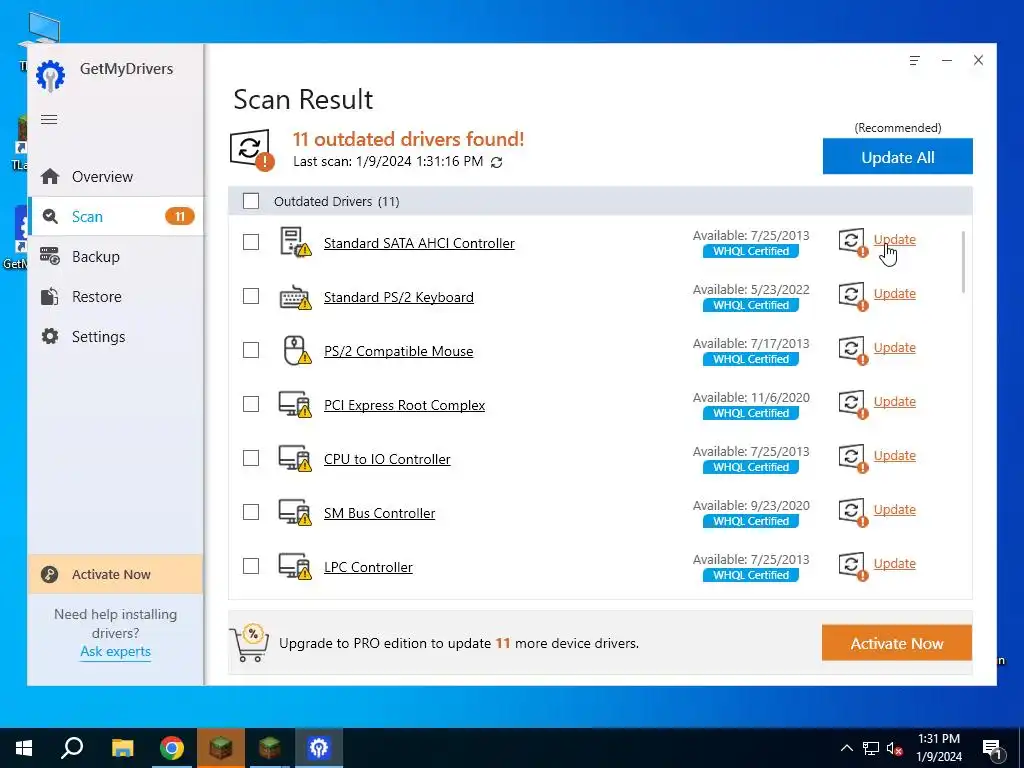Open the Settings section
1024x768 pixels.
[x=116, y=336]
